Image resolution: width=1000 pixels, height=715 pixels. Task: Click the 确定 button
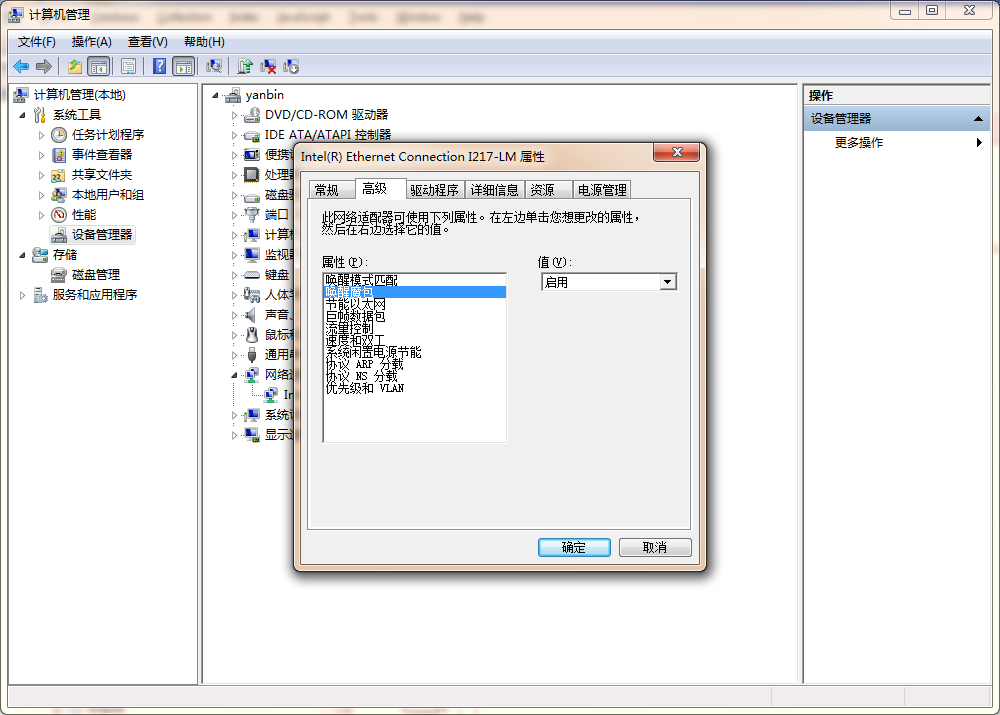(x=574, y=547)
